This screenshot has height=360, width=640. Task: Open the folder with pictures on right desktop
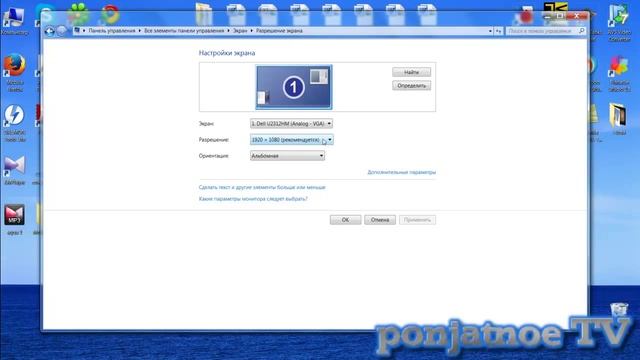coord(618,119)
